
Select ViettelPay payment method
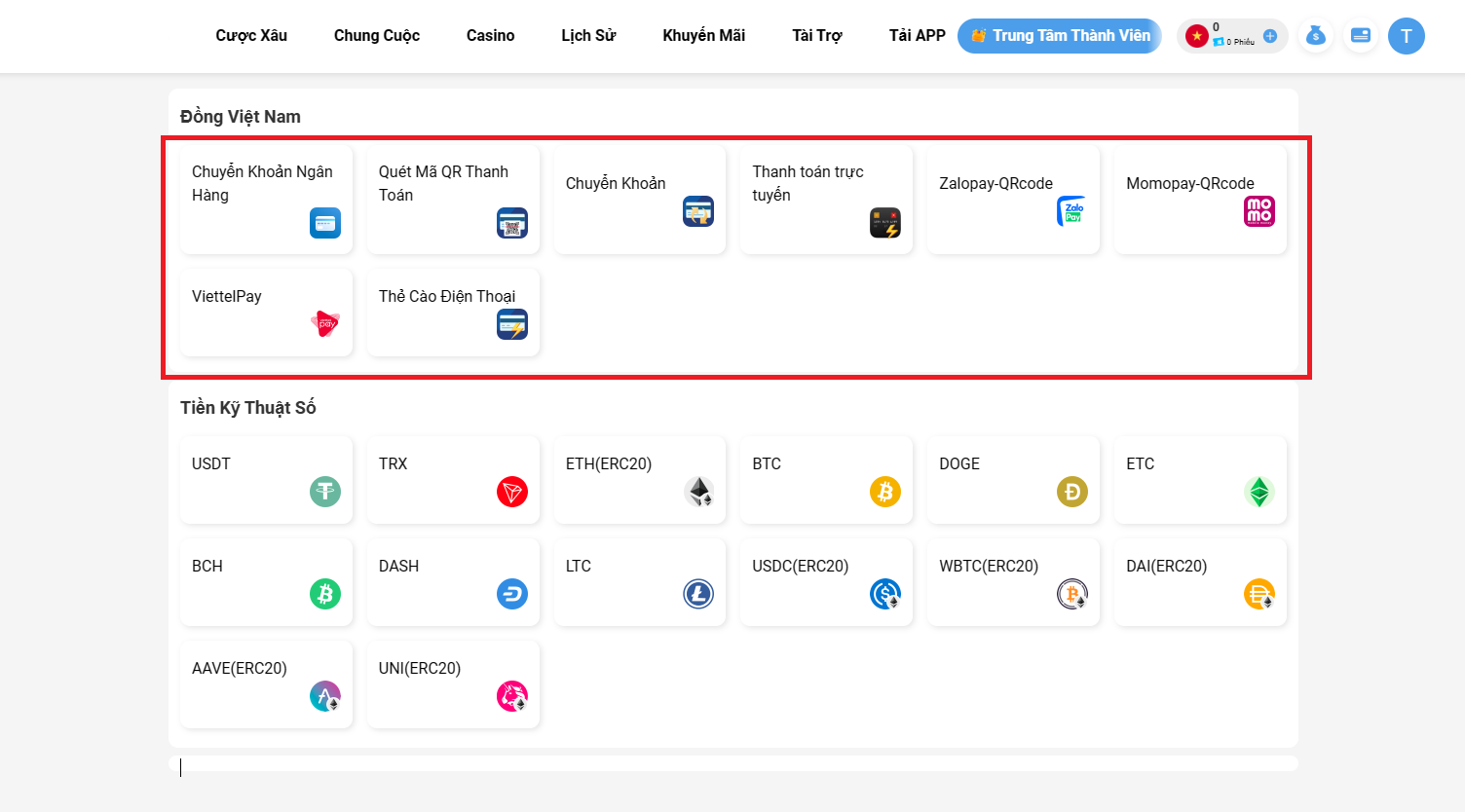pyautogui.click(x=266, y=312)
